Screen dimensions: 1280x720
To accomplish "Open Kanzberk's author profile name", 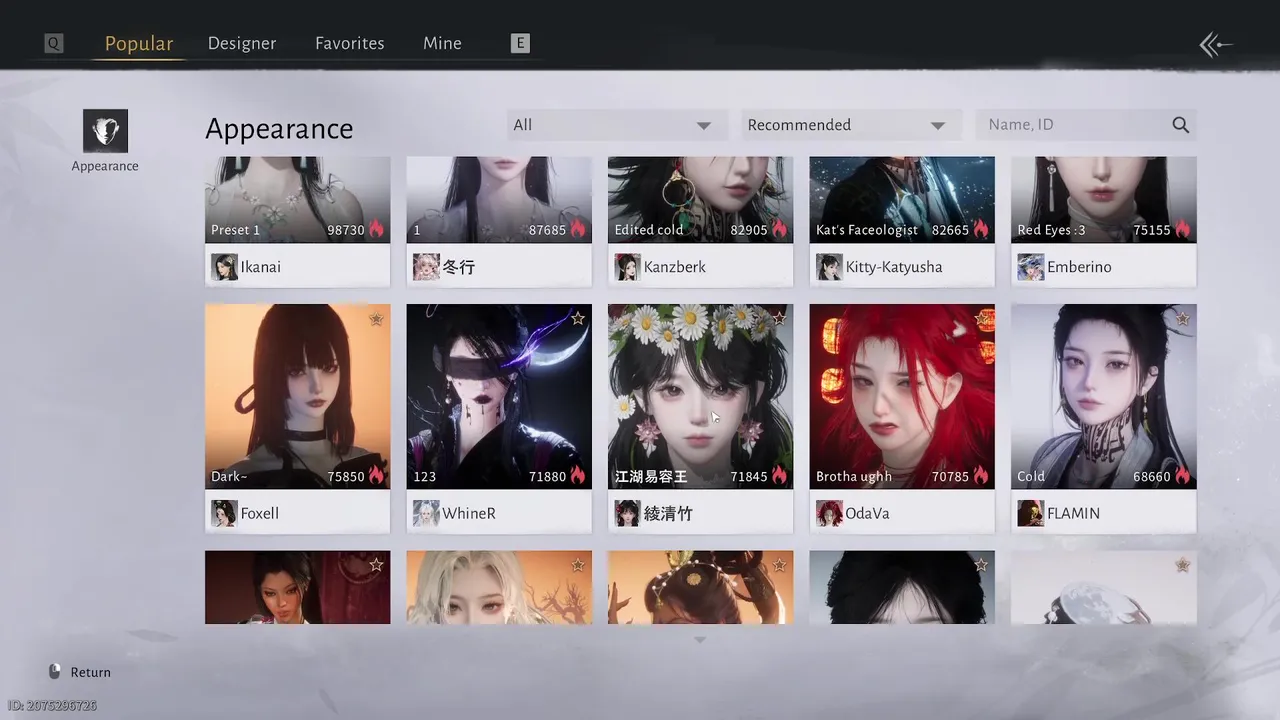I will (675, 267).
